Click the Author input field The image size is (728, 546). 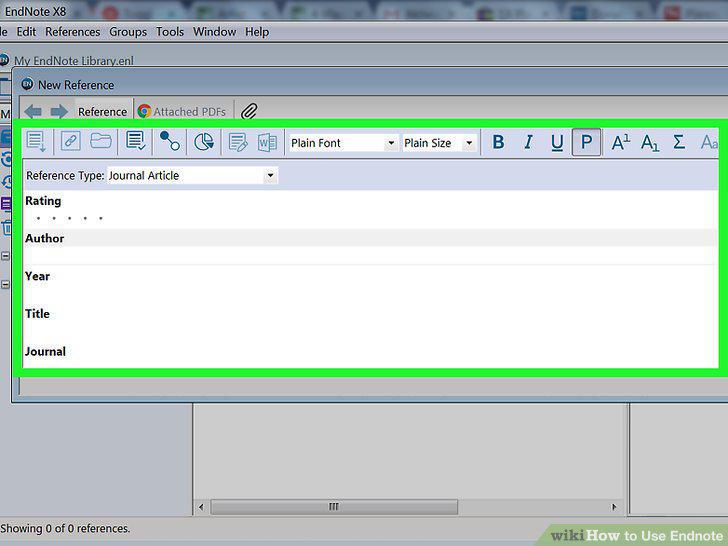point(370,255)
